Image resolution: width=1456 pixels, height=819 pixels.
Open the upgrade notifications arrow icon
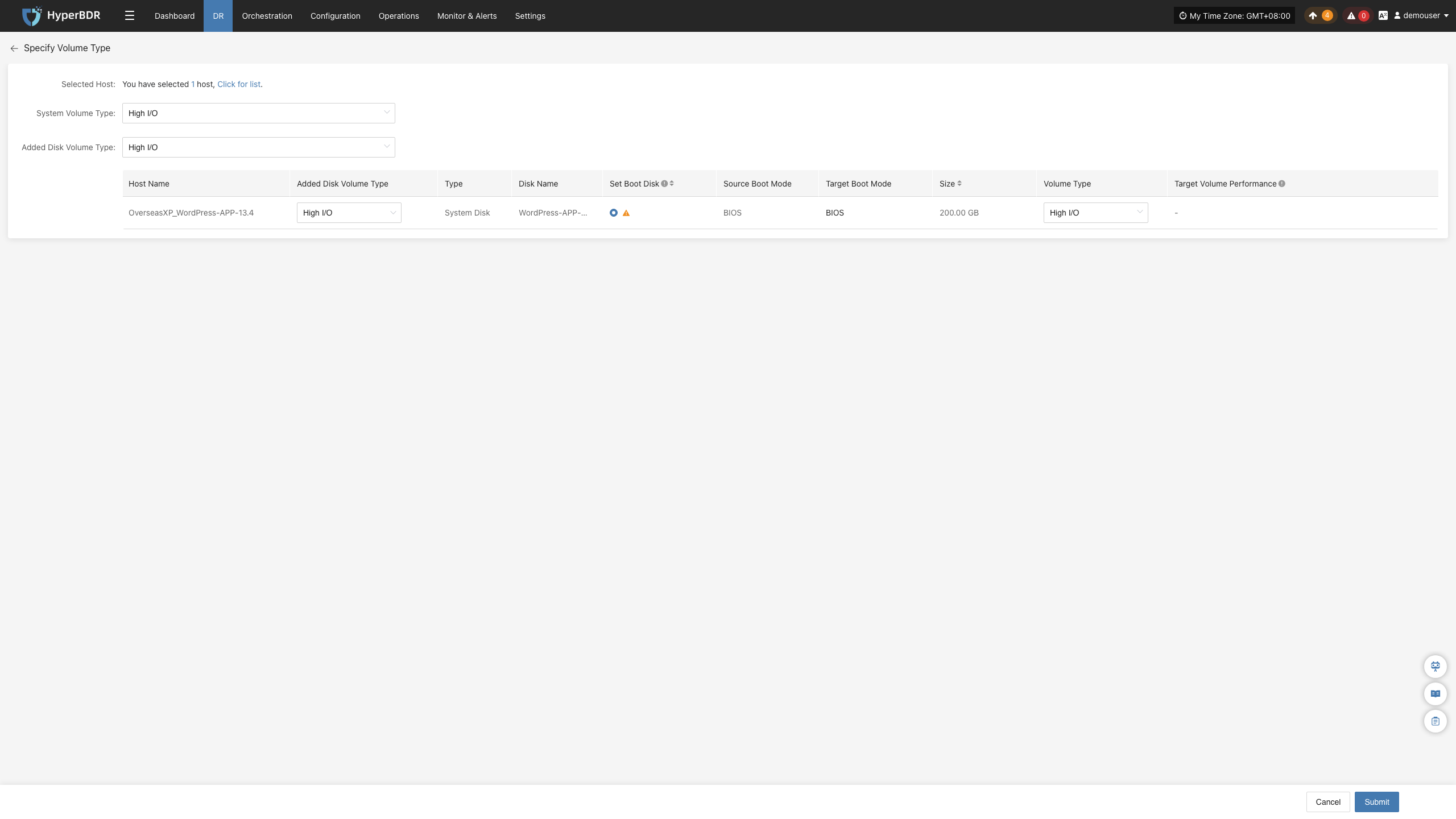(x=1313, y=16)
